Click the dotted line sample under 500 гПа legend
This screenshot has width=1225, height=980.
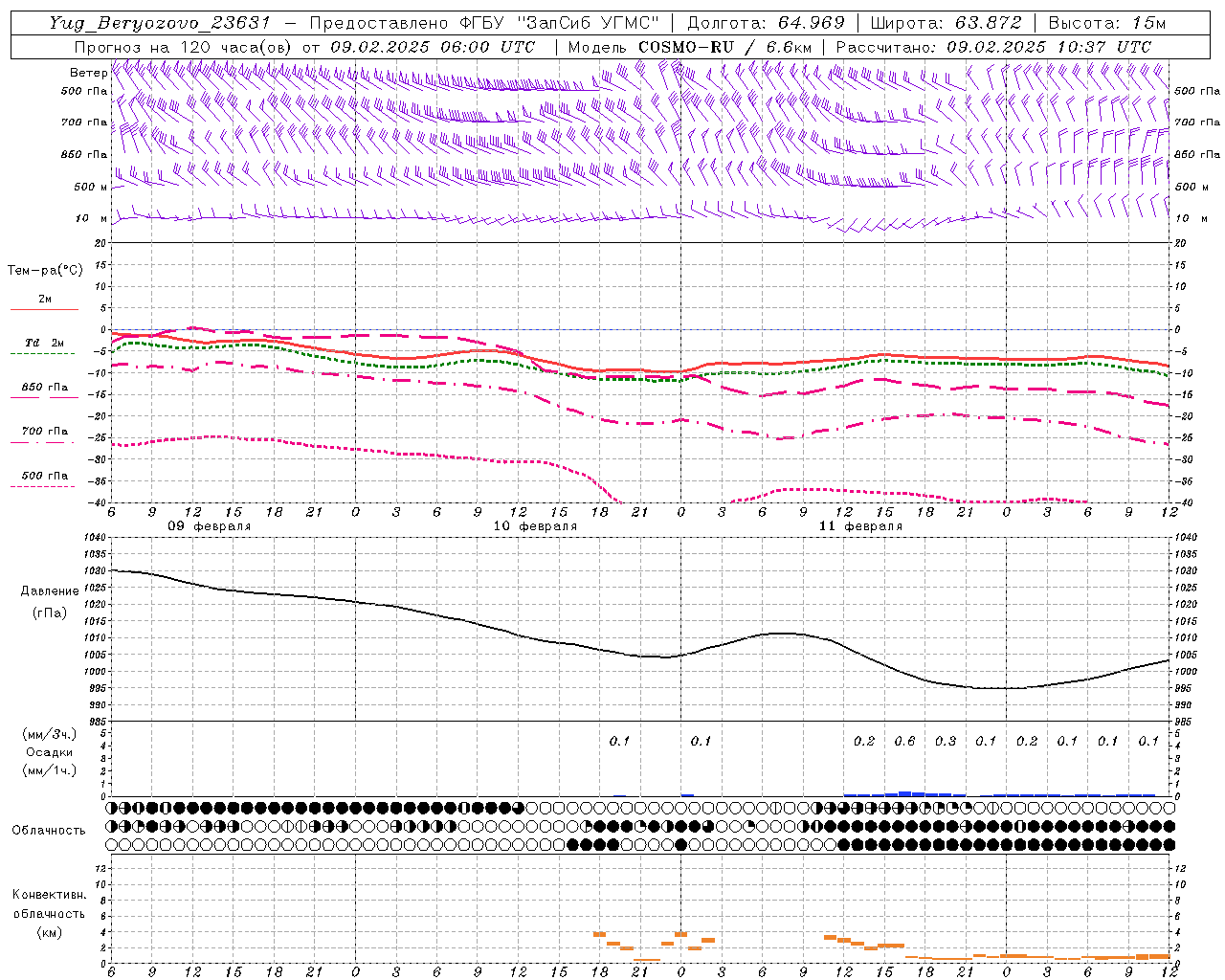click(43, 486)
